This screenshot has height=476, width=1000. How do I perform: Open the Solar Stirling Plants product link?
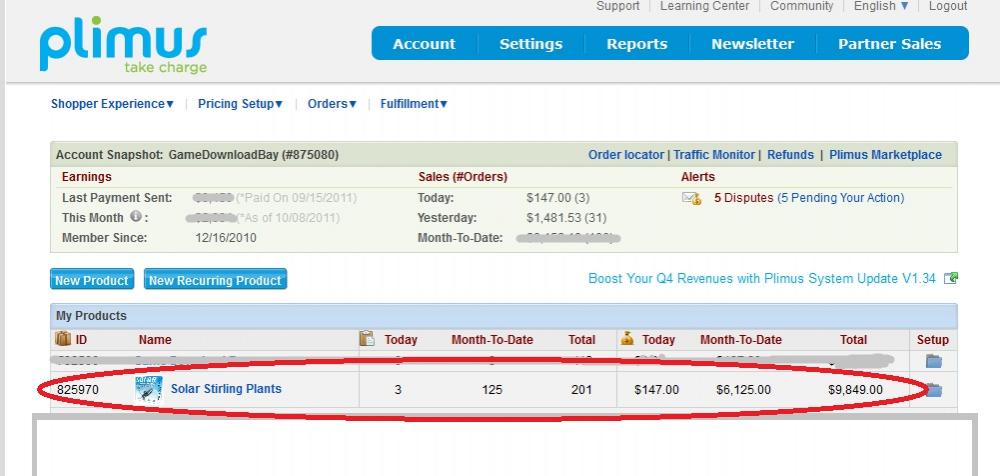[x=226, y=389]
